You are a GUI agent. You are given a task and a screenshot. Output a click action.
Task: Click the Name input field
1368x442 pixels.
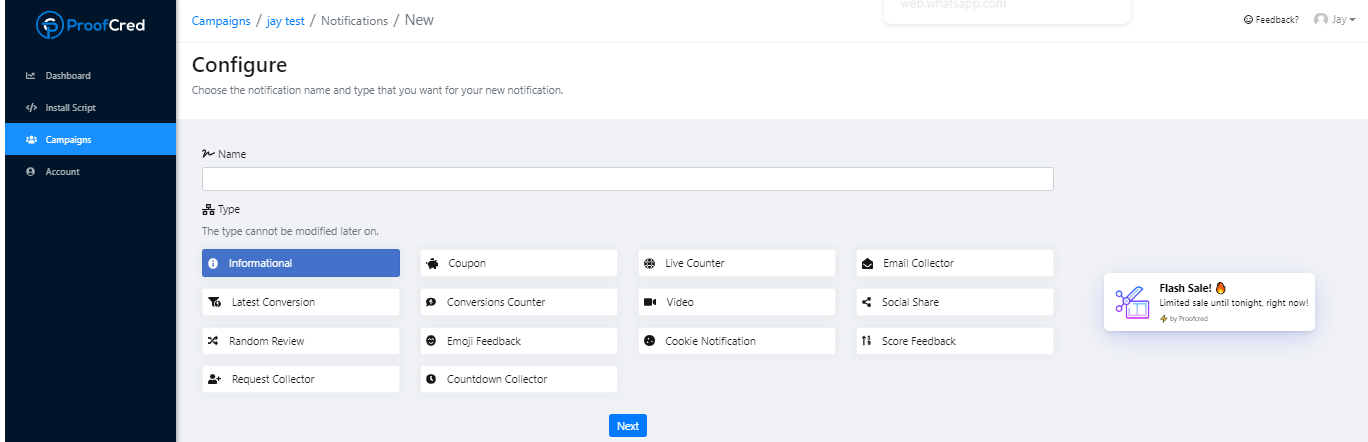[x=627, y=179]
